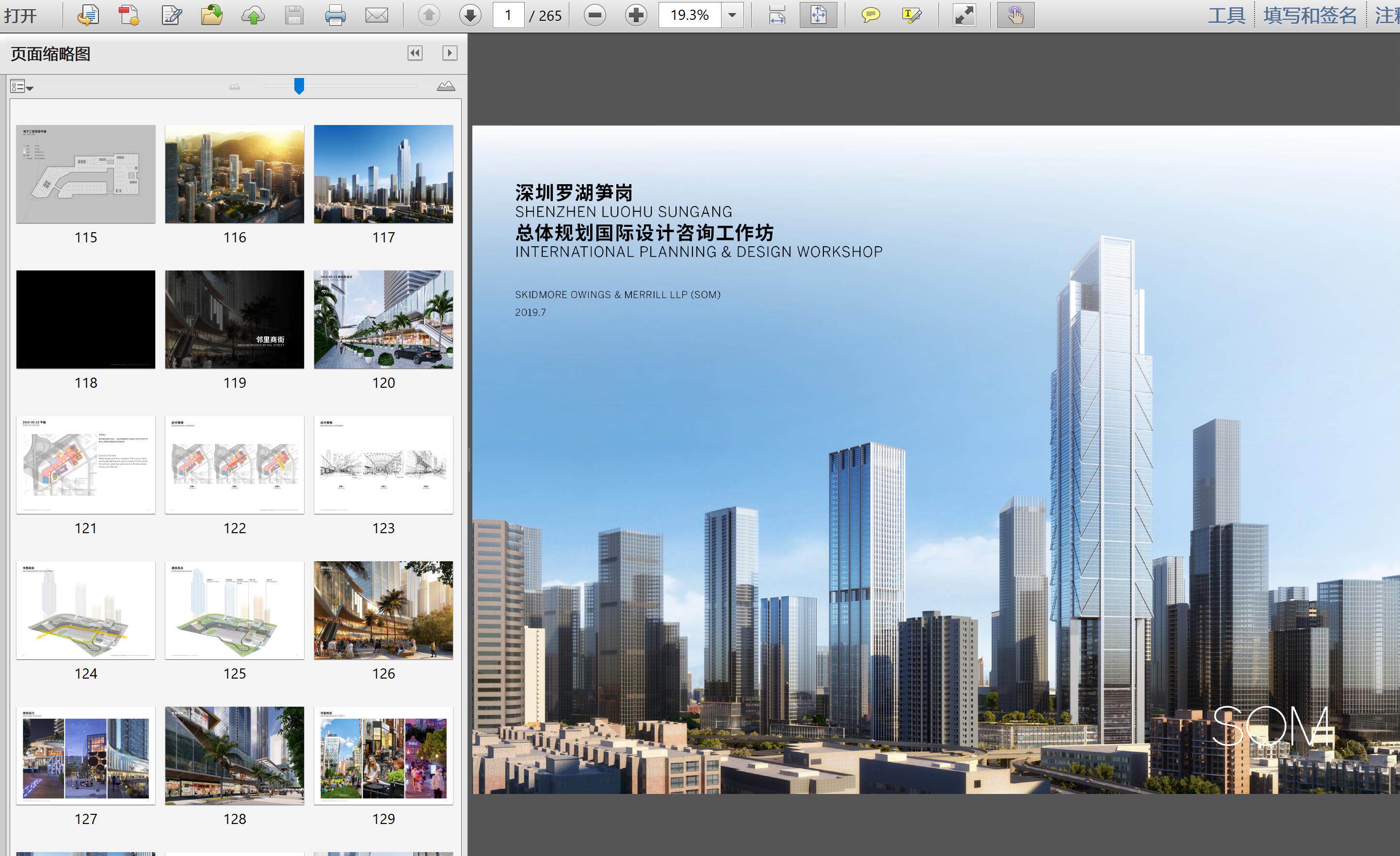Click the thumbnail size slider handle
Screen dimensions: 1400x856
pyautogui.click(x=299, y=86)
